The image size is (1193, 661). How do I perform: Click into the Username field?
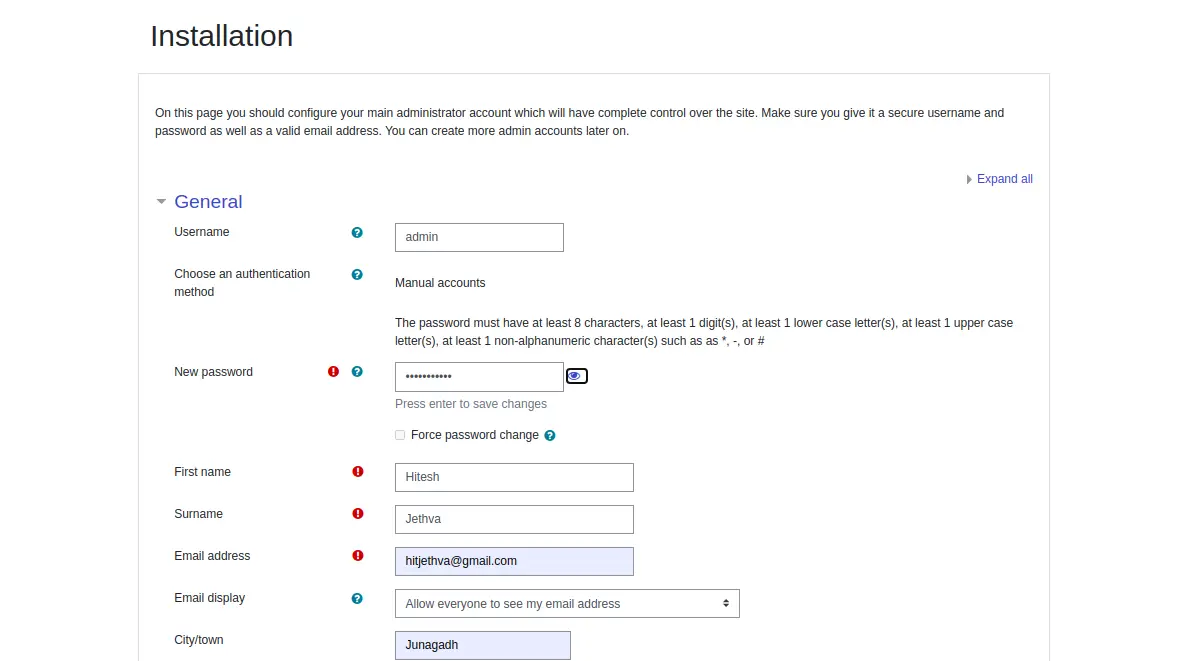[479, 238]
